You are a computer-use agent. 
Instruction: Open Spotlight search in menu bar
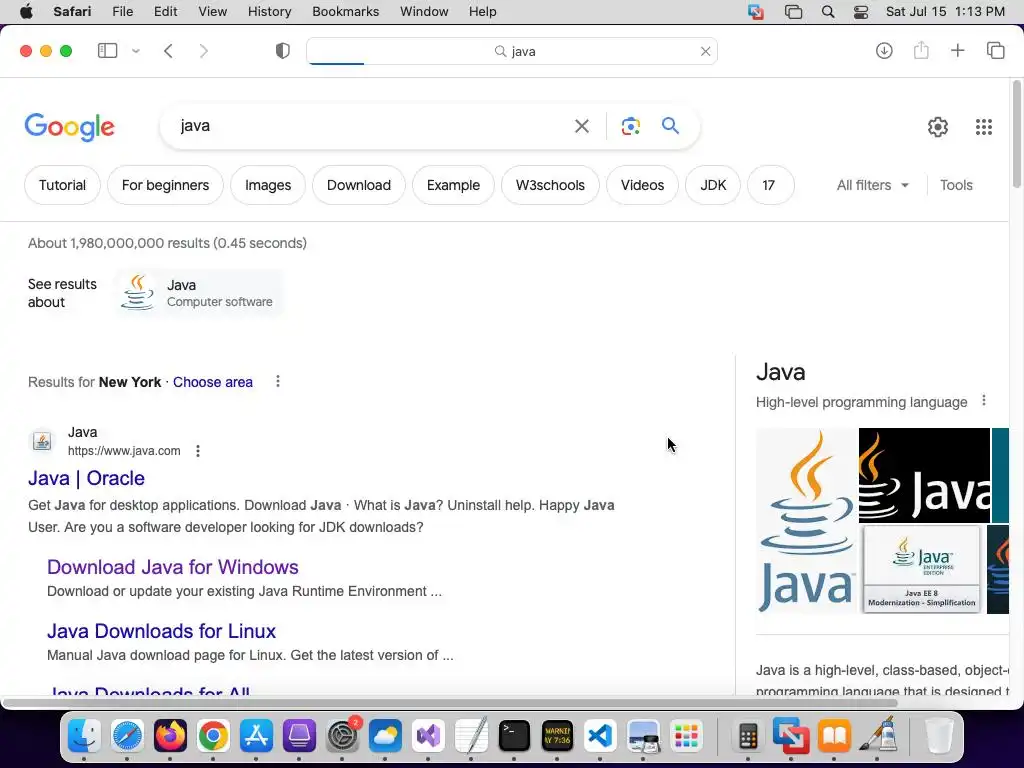(x=827, y=12)
